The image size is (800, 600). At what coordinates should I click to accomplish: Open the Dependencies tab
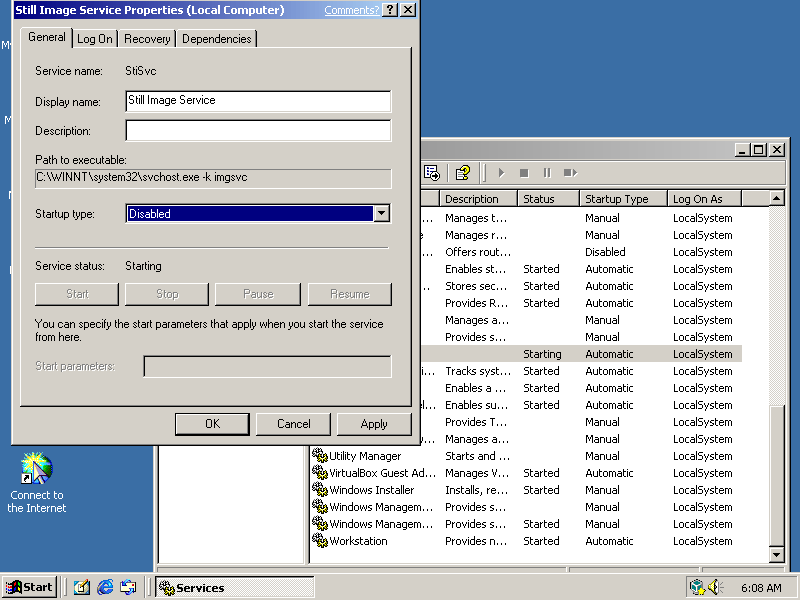tap(217, 39)
